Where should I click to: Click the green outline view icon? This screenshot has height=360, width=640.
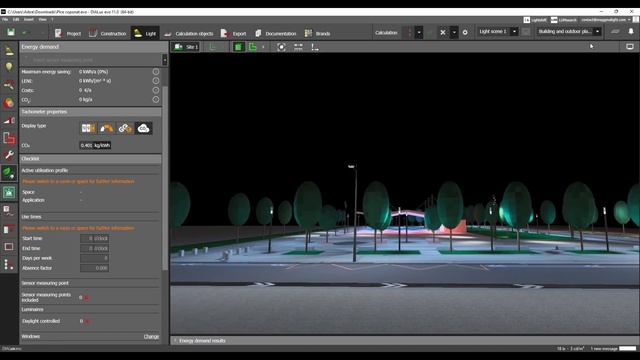tap(253, 47)
